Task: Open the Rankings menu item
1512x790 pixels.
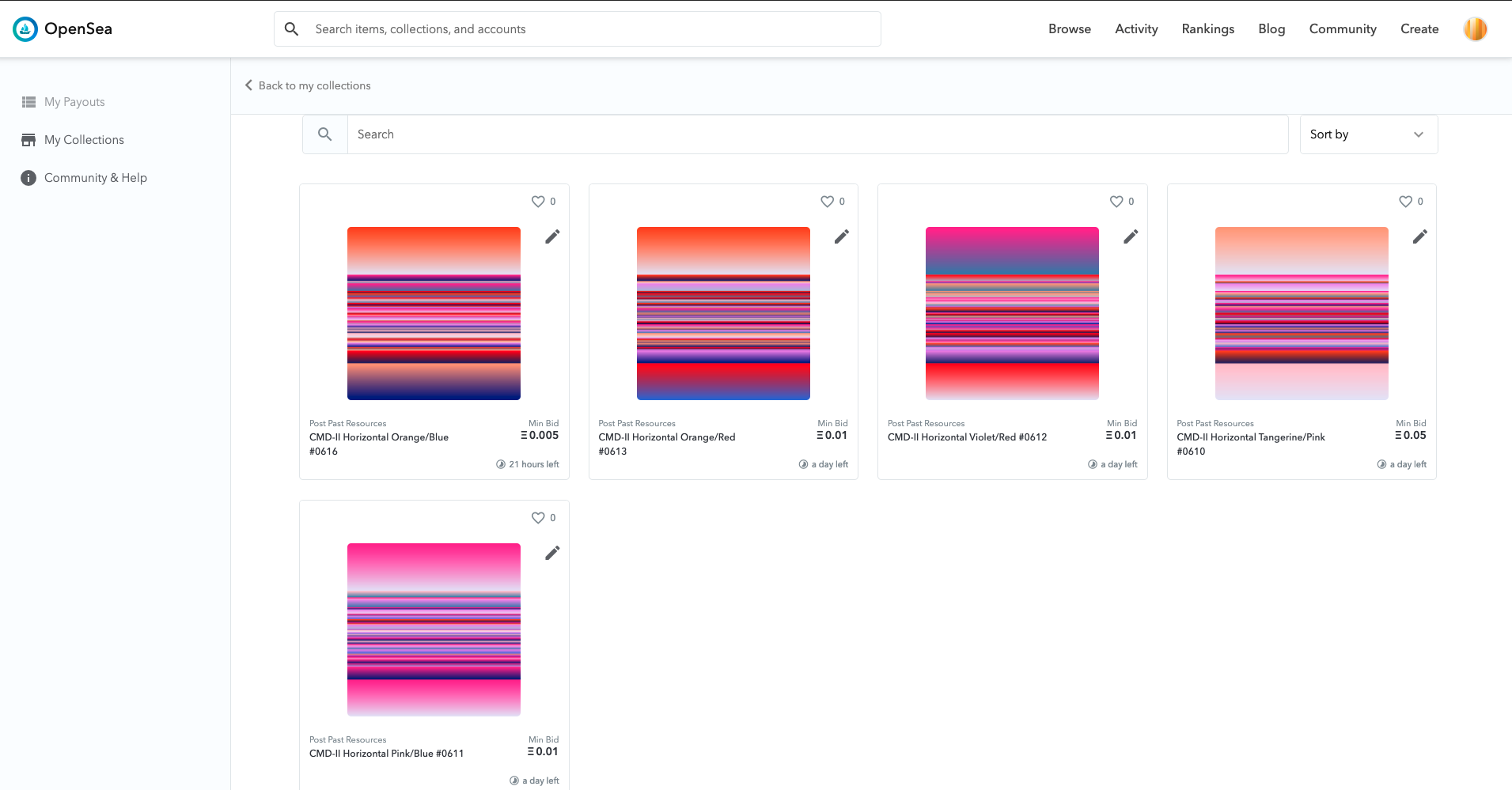Action: (x=1207, y=29)
